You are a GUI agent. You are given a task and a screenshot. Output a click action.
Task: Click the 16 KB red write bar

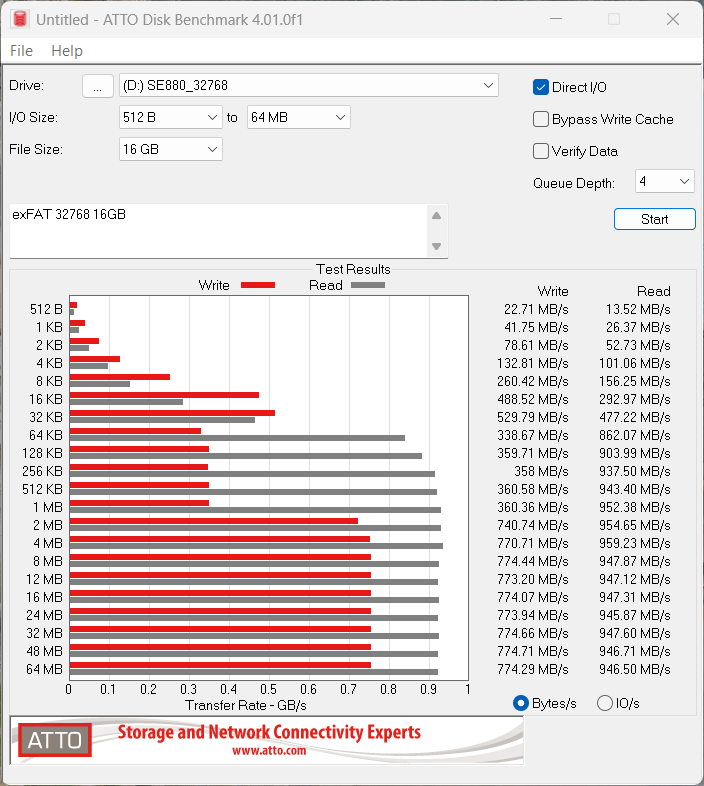tap(164, 395)
